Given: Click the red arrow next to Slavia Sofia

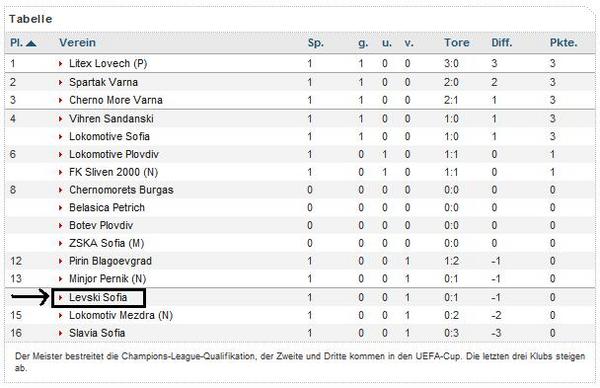Looking at the screenshot, I should (x=60, y=333).
